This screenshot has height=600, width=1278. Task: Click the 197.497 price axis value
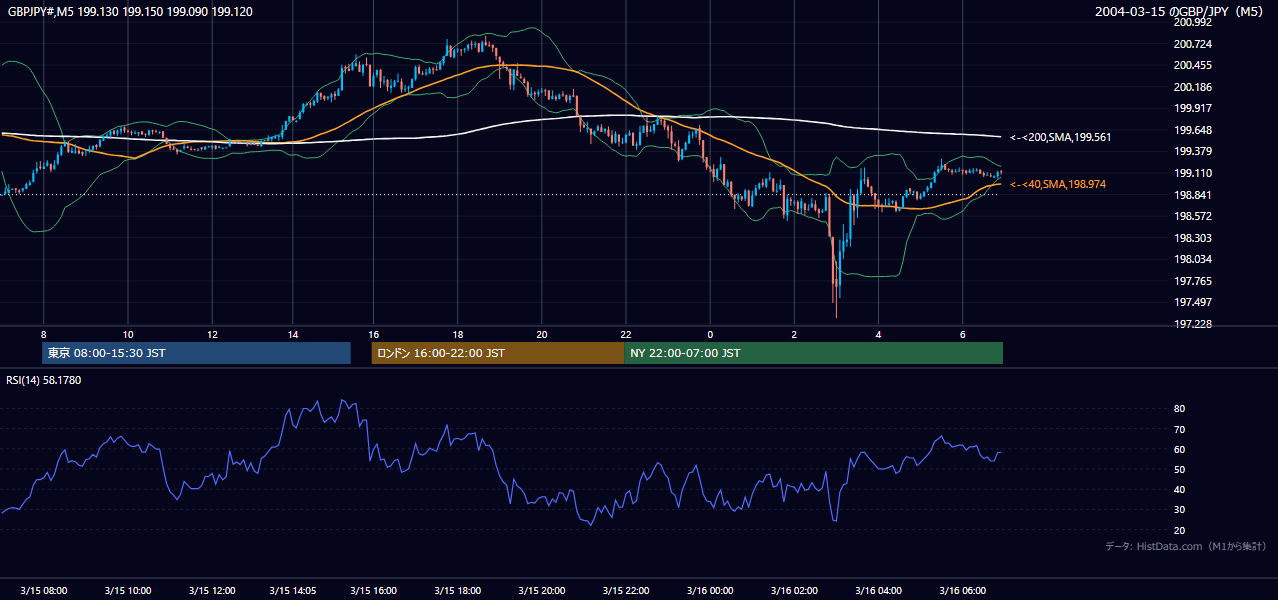pos(1192,302)
